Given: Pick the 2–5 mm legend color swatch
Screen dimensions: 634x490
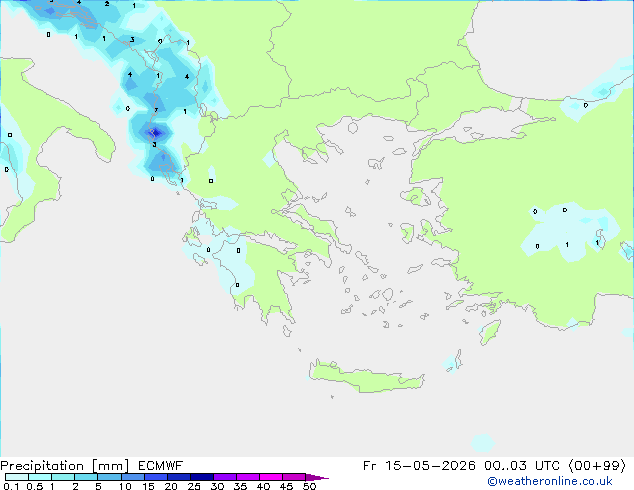Looking at the screenshot, I should [x=86, y=477].
